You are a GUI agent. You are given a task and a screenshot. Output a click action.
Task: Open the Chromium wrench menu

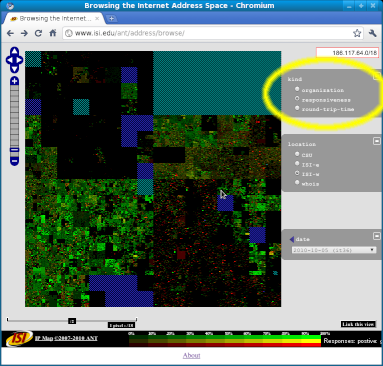(373, 33)
